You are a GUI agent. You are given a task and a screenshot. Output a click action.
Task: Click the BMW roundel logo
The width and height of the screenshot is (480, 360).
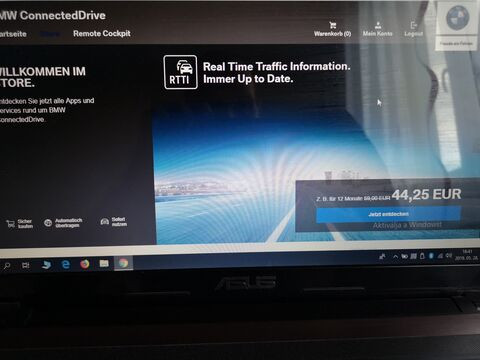coord(458,17)
